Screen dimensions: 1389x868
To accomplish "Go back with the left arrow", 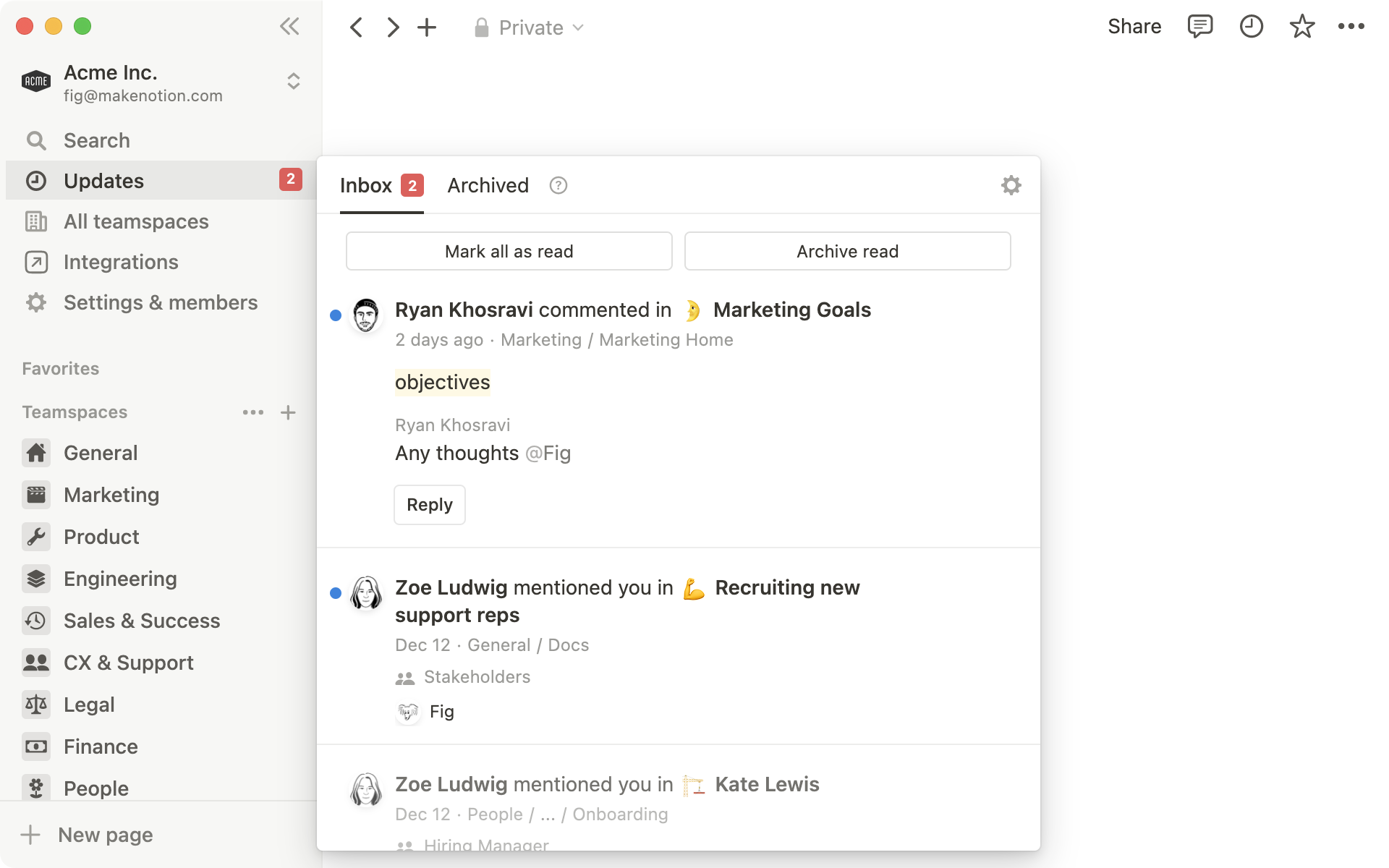I will [x=356, y=27].
